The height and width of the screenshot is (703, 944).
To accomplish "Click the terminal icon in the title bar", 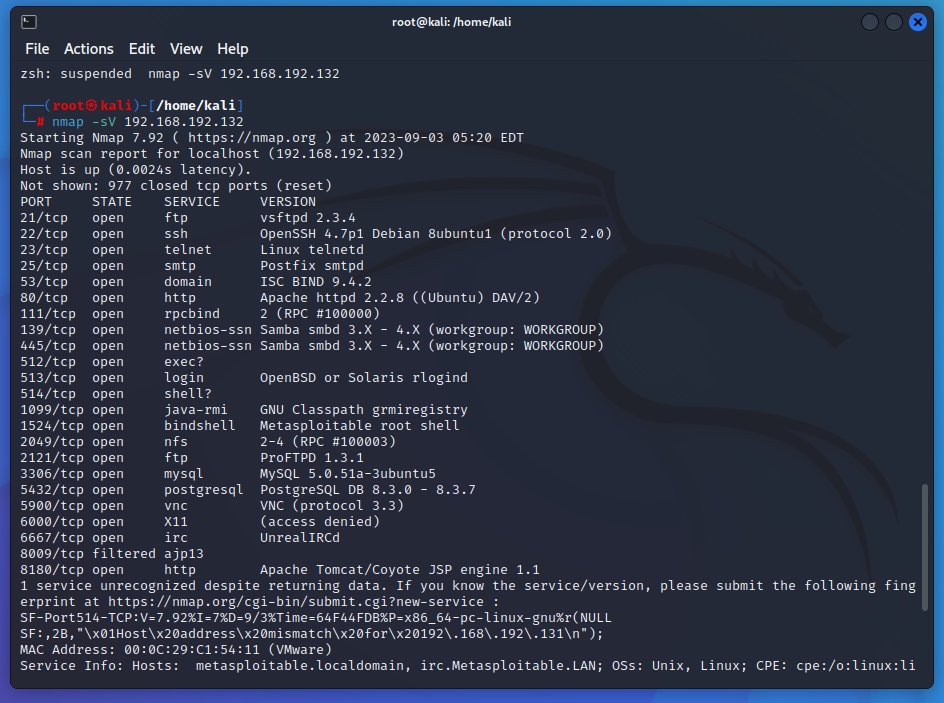I will pyautogui.click(x=29, y=22).
